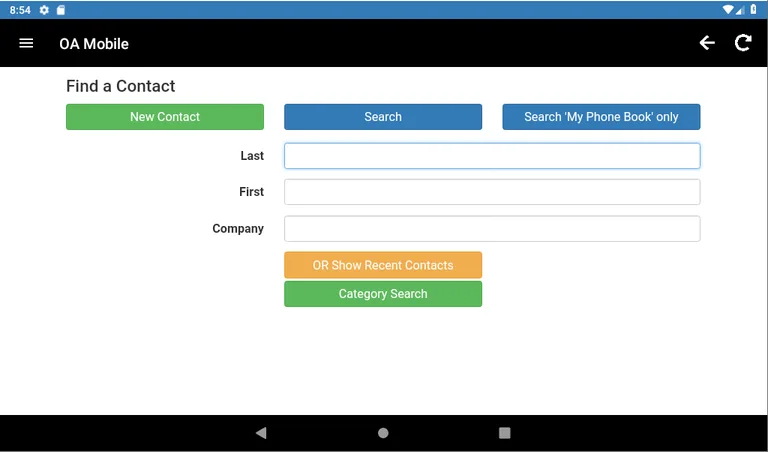Screen dimensions: 768x452
Task: Tap the battery status icon
Action: click(753, 10)
